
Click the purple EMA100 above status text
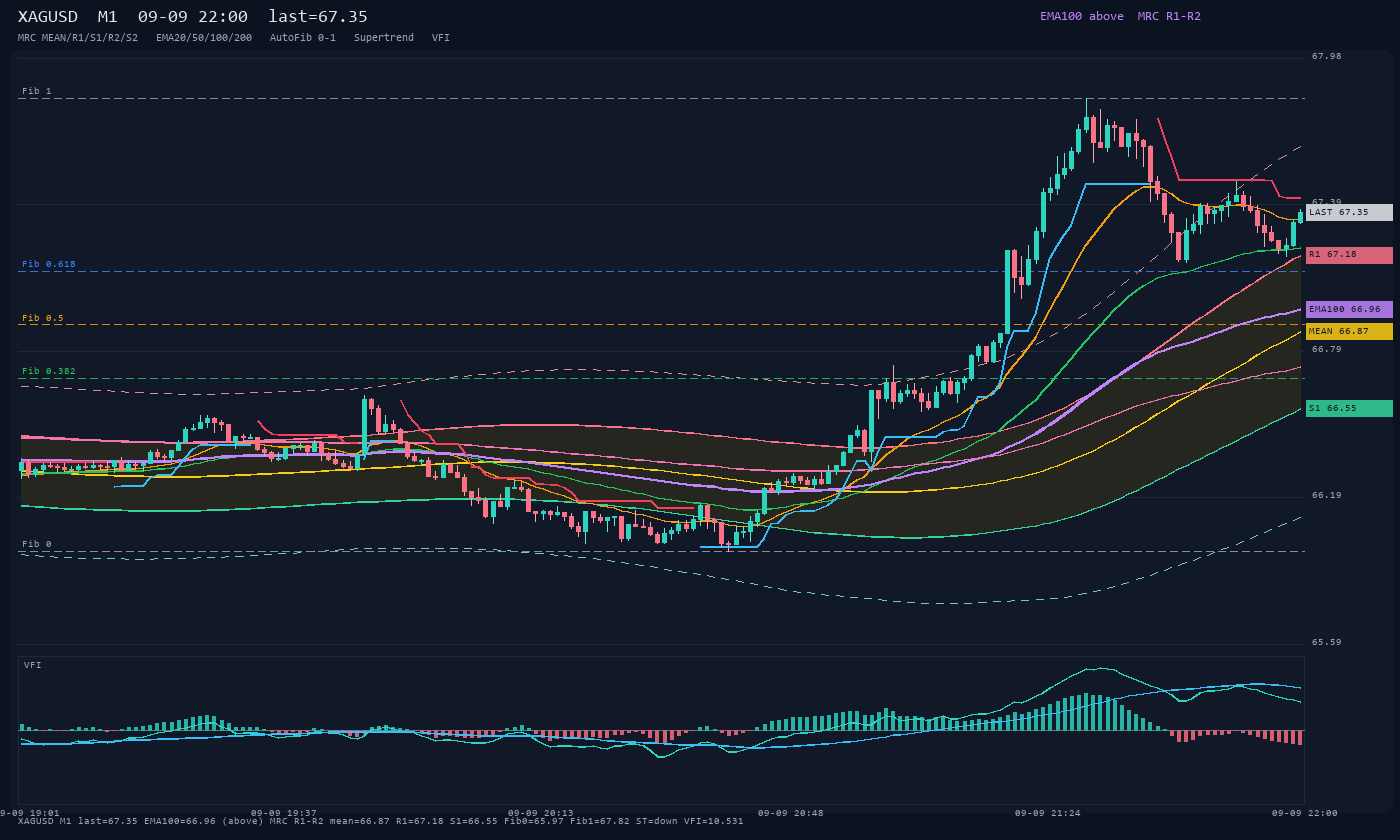click(1082, 16)
